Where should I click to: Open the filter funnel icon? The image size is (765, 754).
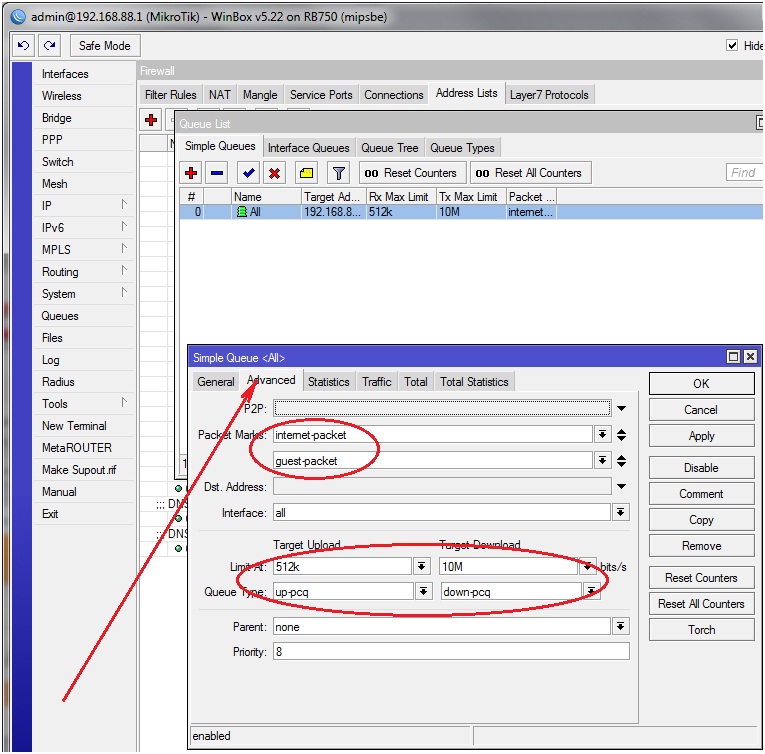[339, 173]
